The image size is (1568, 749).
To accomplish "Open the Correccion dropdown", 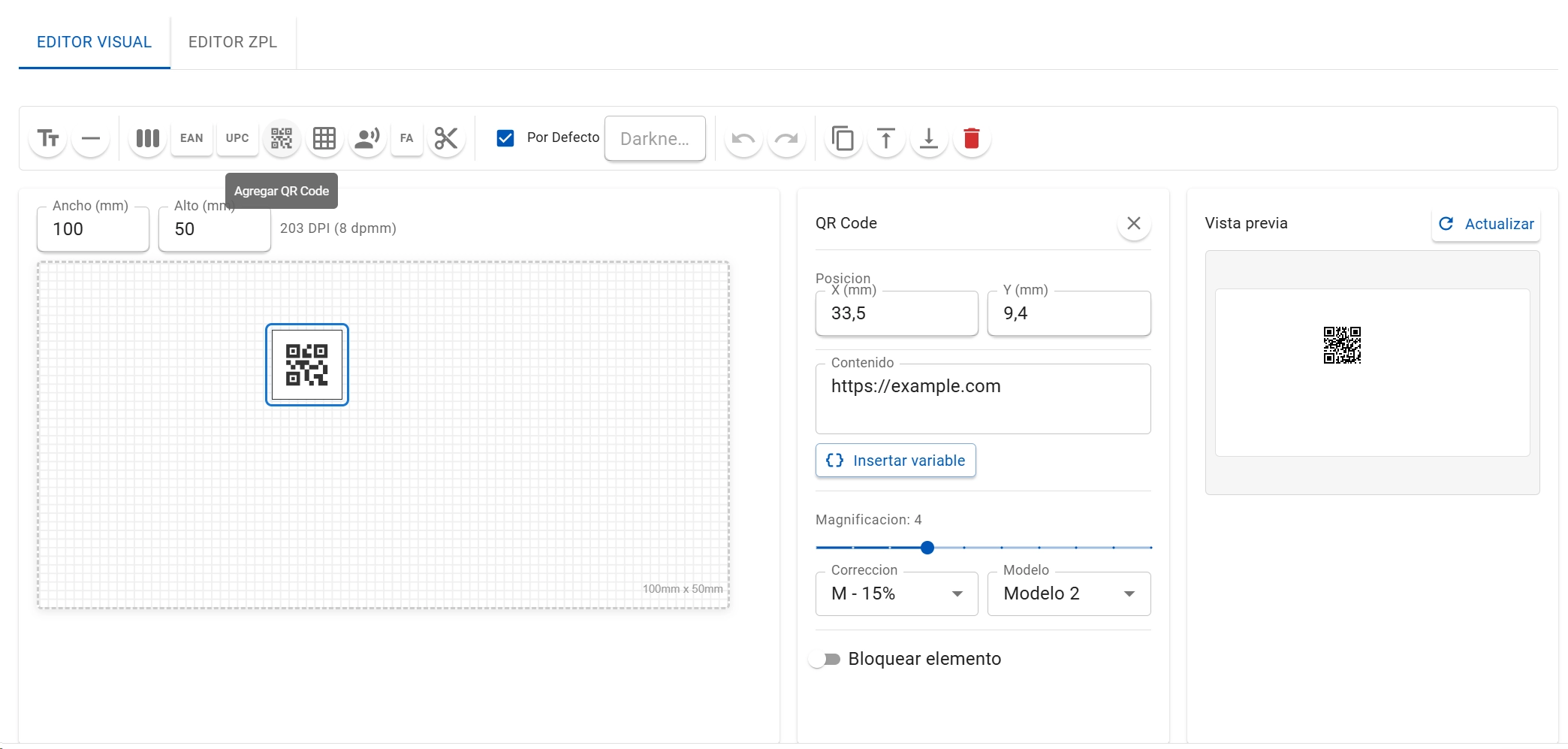I will click(x=897, y=593).
